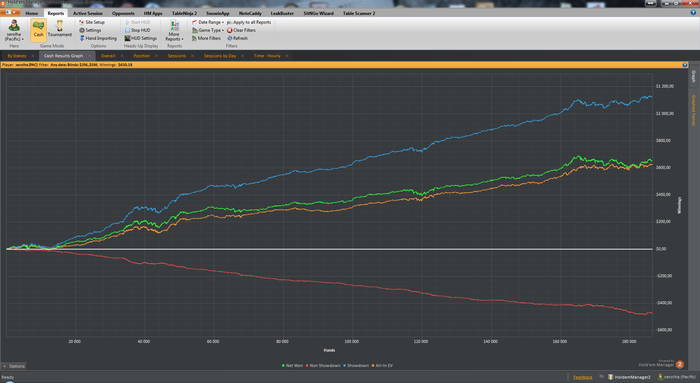Select Cash game mode
The height and width of the screenshot is (383, 700).
click(x=38, y=30)
